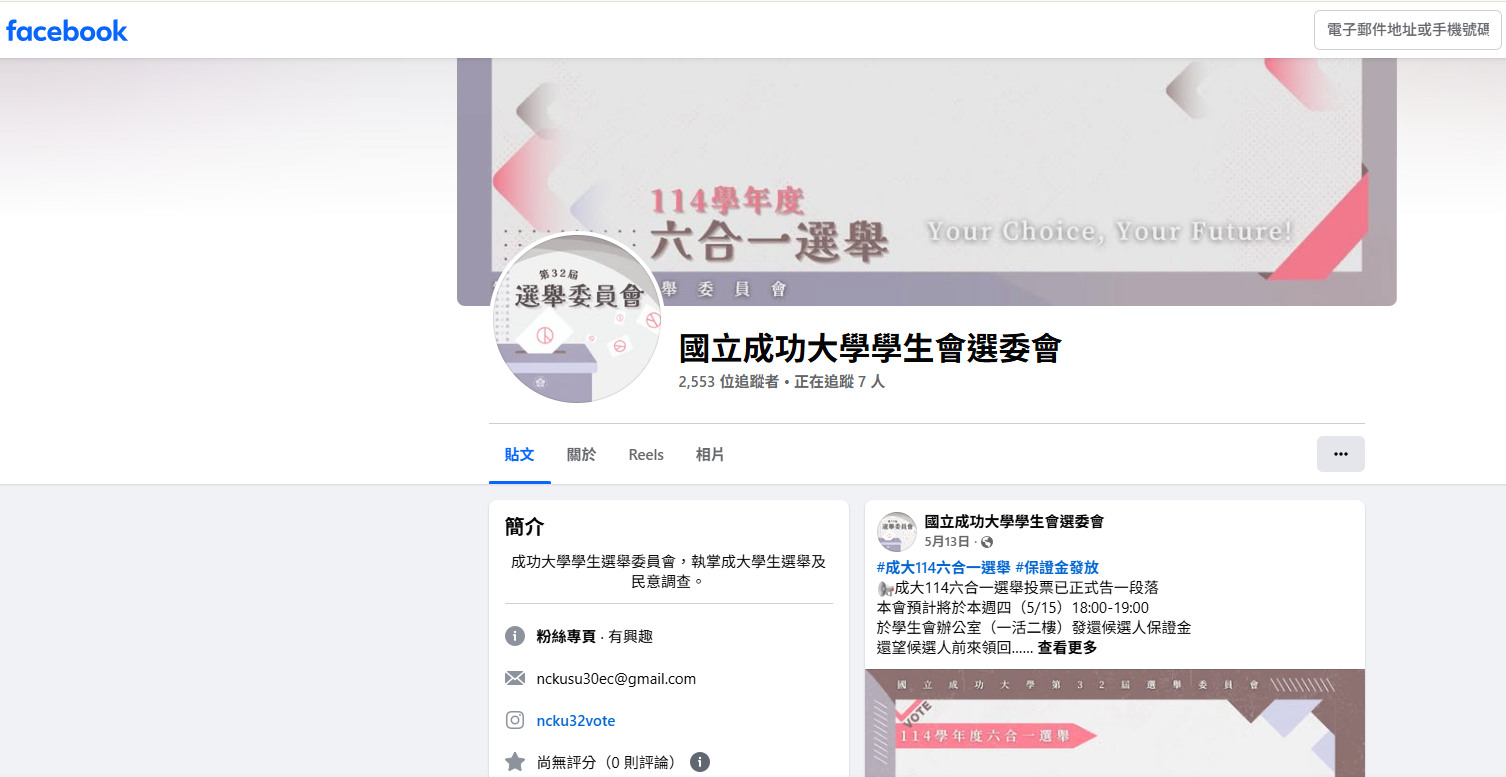Open the 關於 tab

point(581,455)
